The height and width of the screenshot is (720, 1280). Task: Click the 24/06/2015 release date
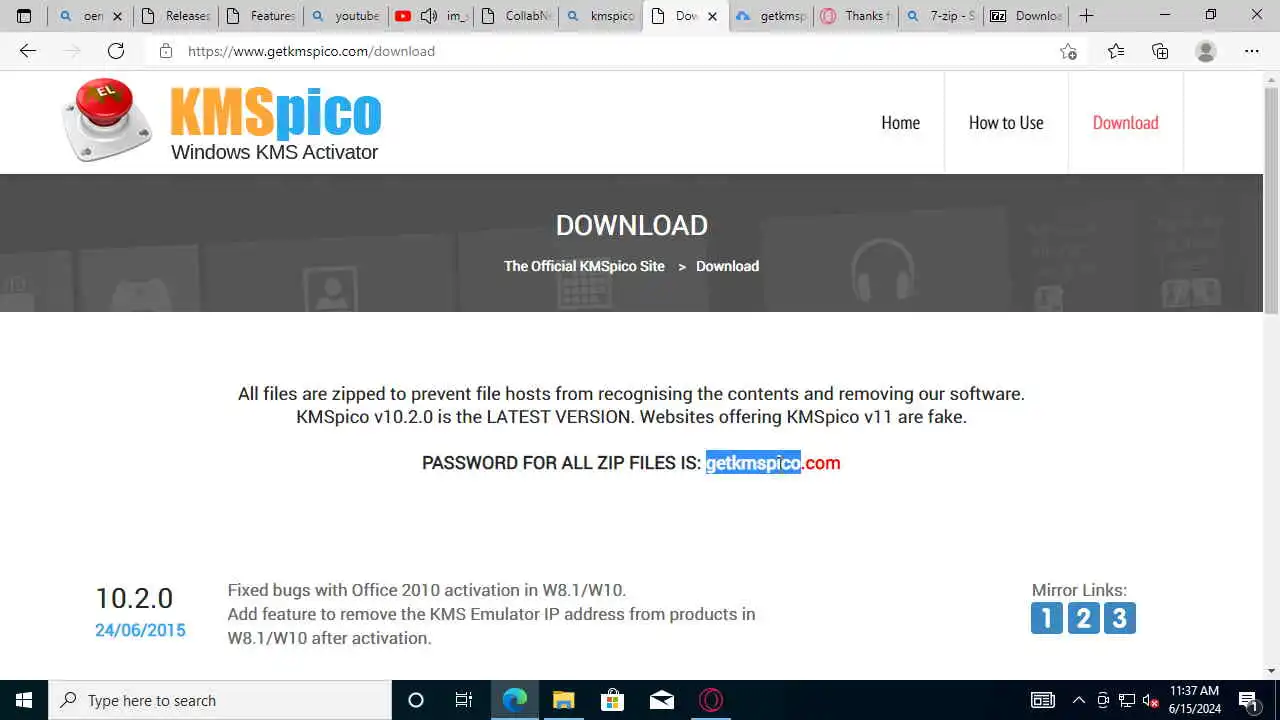(x=140, y=630)
